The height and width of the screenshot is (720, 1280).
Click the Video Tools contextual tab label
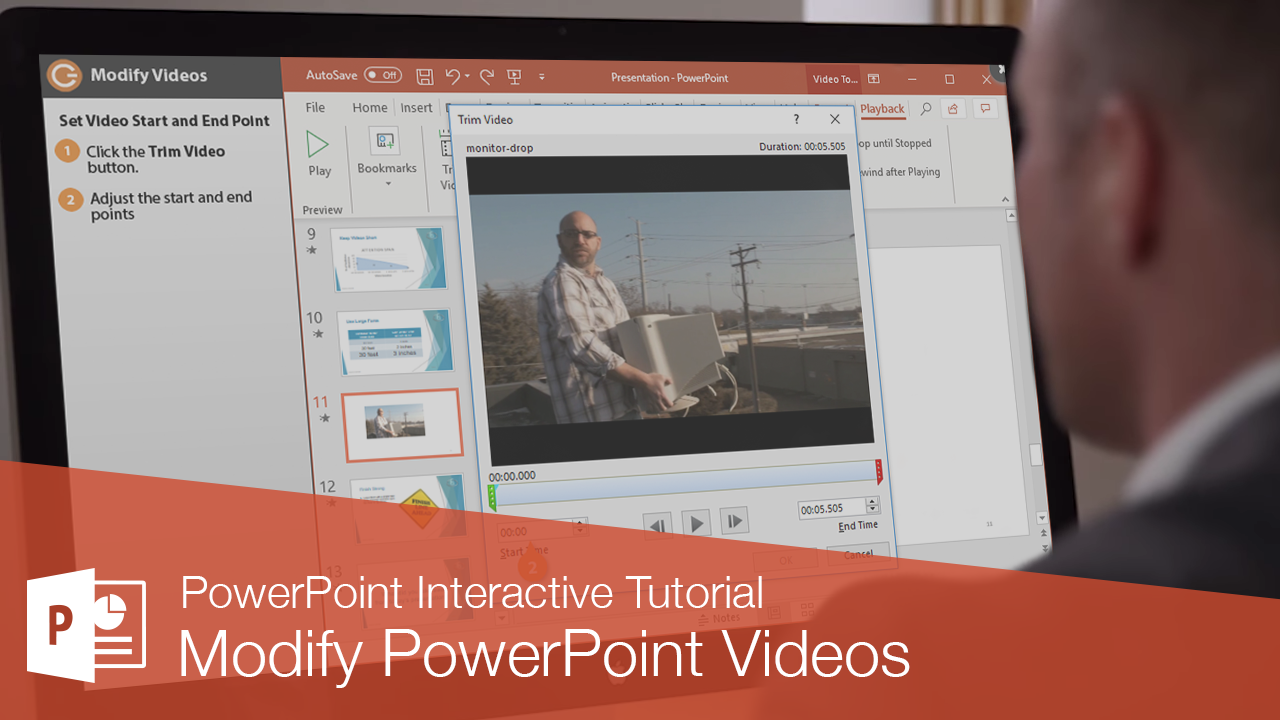point(835,79)
